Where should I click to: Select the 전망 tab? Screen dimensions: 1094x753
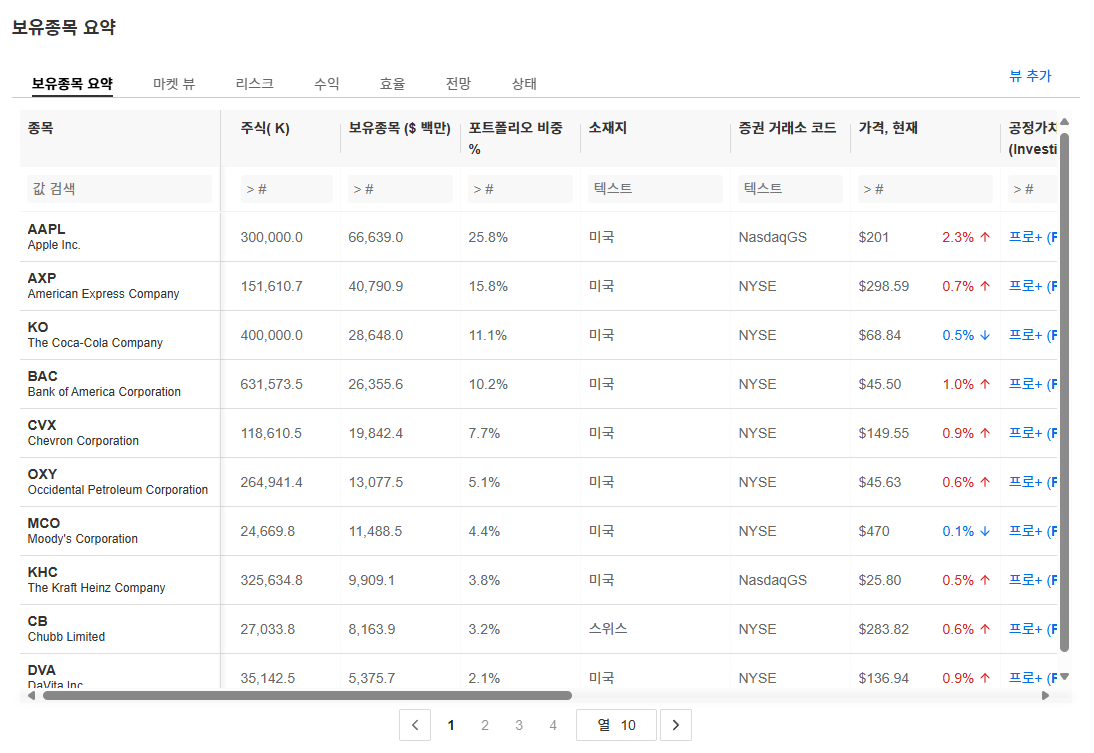click(x=458, y=84)
